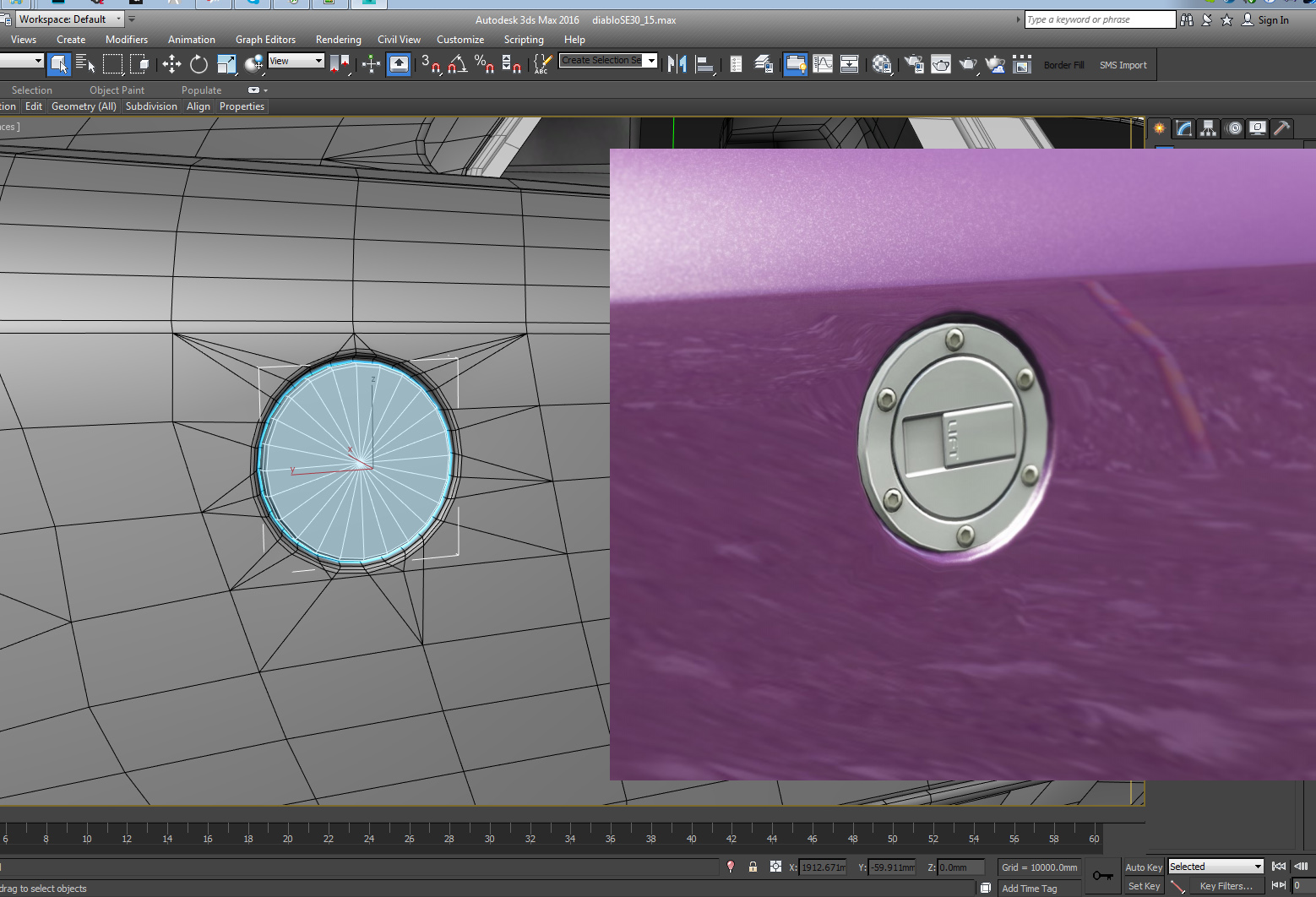Toggle Selection Lock padlock icon
1316x897 pixels.
[753, 867]
